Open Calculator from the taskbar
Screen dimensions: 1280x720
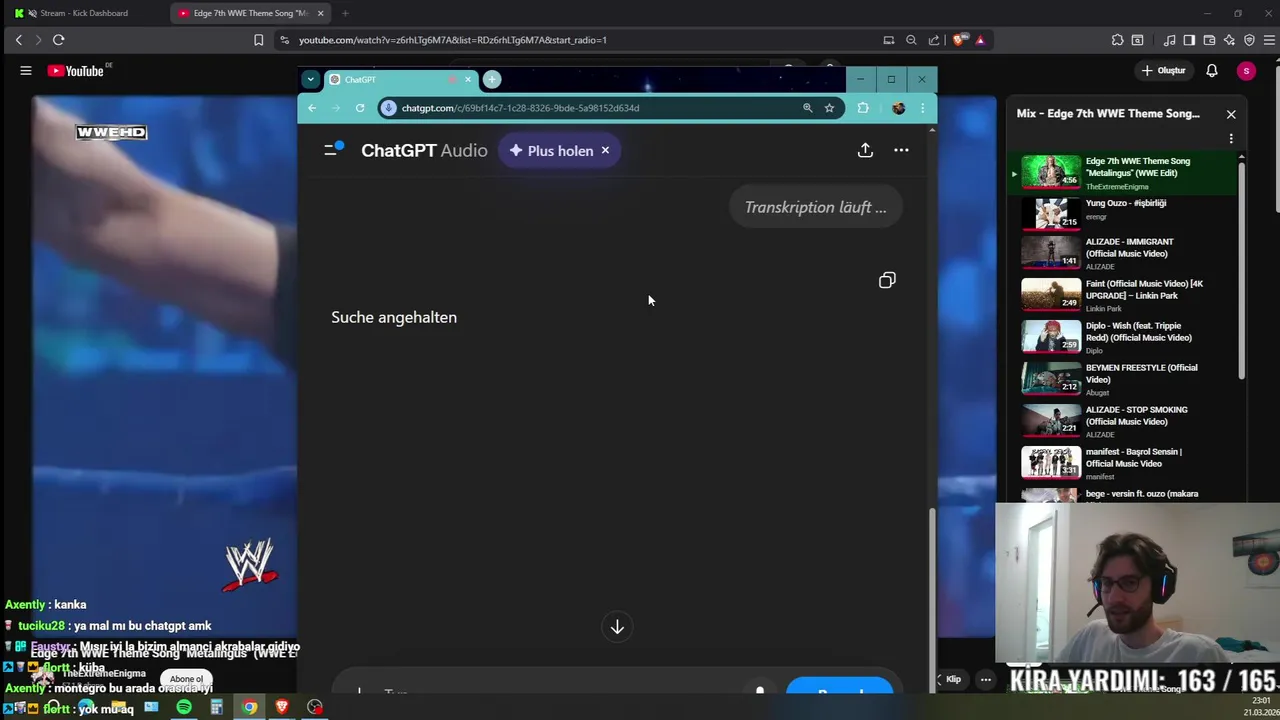click(216, 708)
